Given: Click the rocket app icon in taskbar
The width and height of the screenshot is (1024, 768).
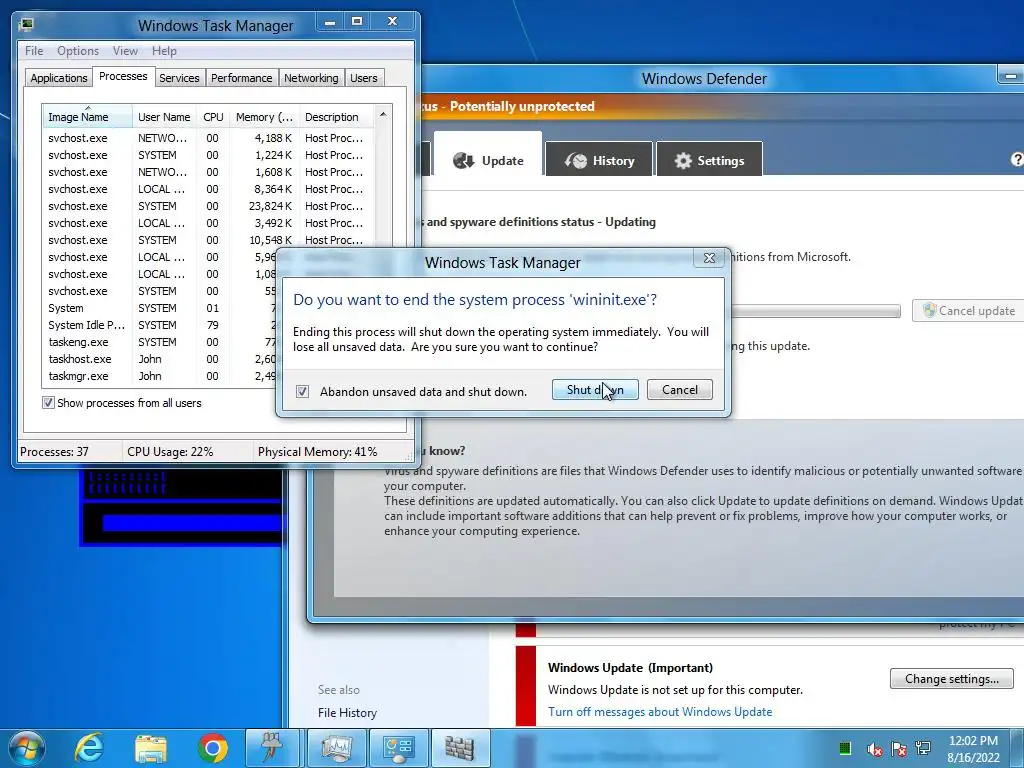Looking at the screenshot, I should pyautogui.click(x=272, y=748).
